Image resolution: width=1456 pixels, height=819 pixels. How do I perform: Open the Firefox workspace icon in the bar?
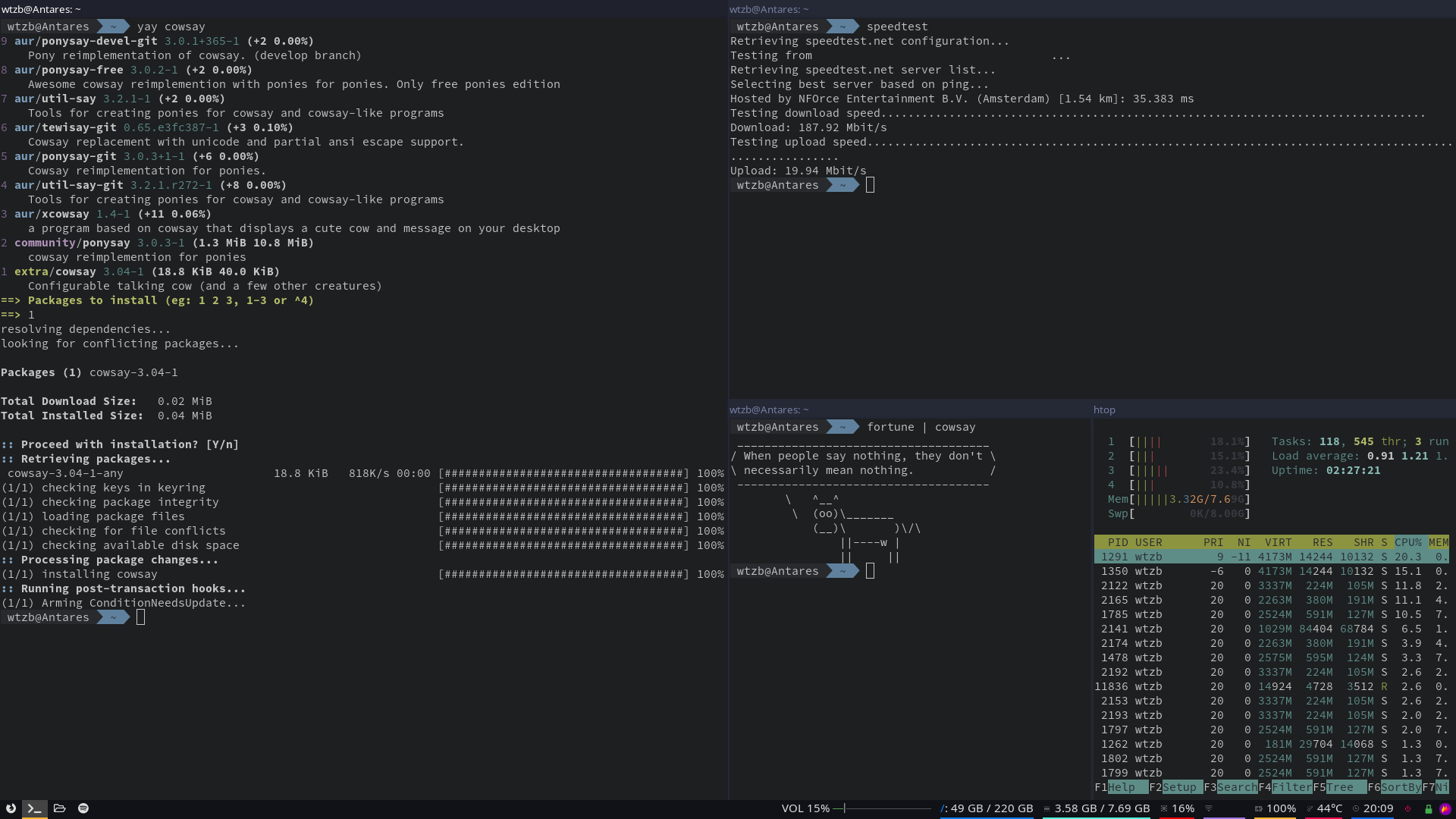coord(11,808)
